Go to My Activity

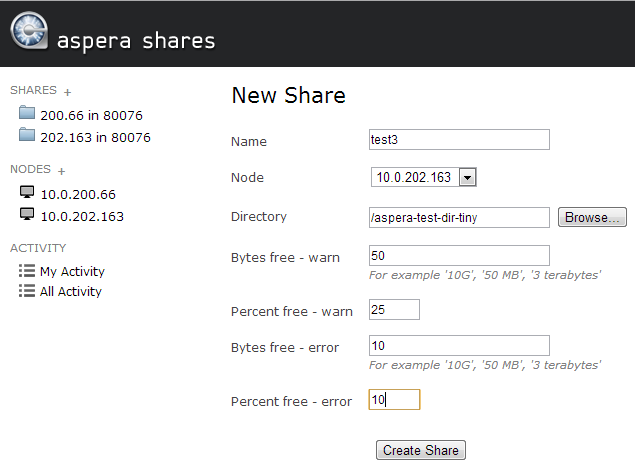72,271
